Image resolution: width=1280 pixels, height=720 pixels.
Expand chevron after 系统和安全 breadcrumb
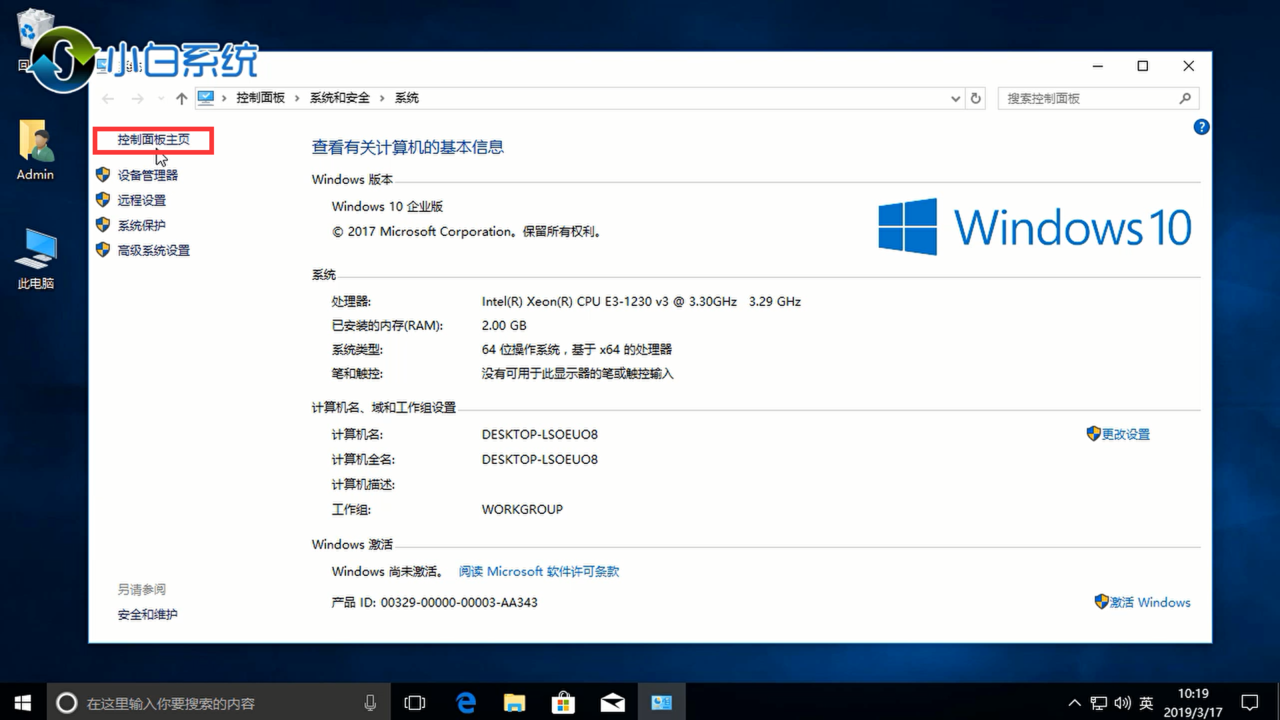point(382,98)
